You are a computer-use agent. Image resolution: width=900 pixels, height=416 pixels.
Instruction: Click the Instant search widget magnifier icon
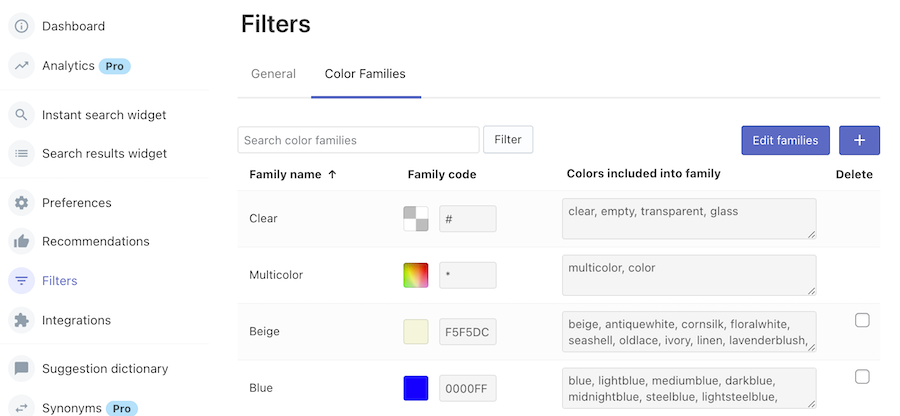[x=21, y=115]
